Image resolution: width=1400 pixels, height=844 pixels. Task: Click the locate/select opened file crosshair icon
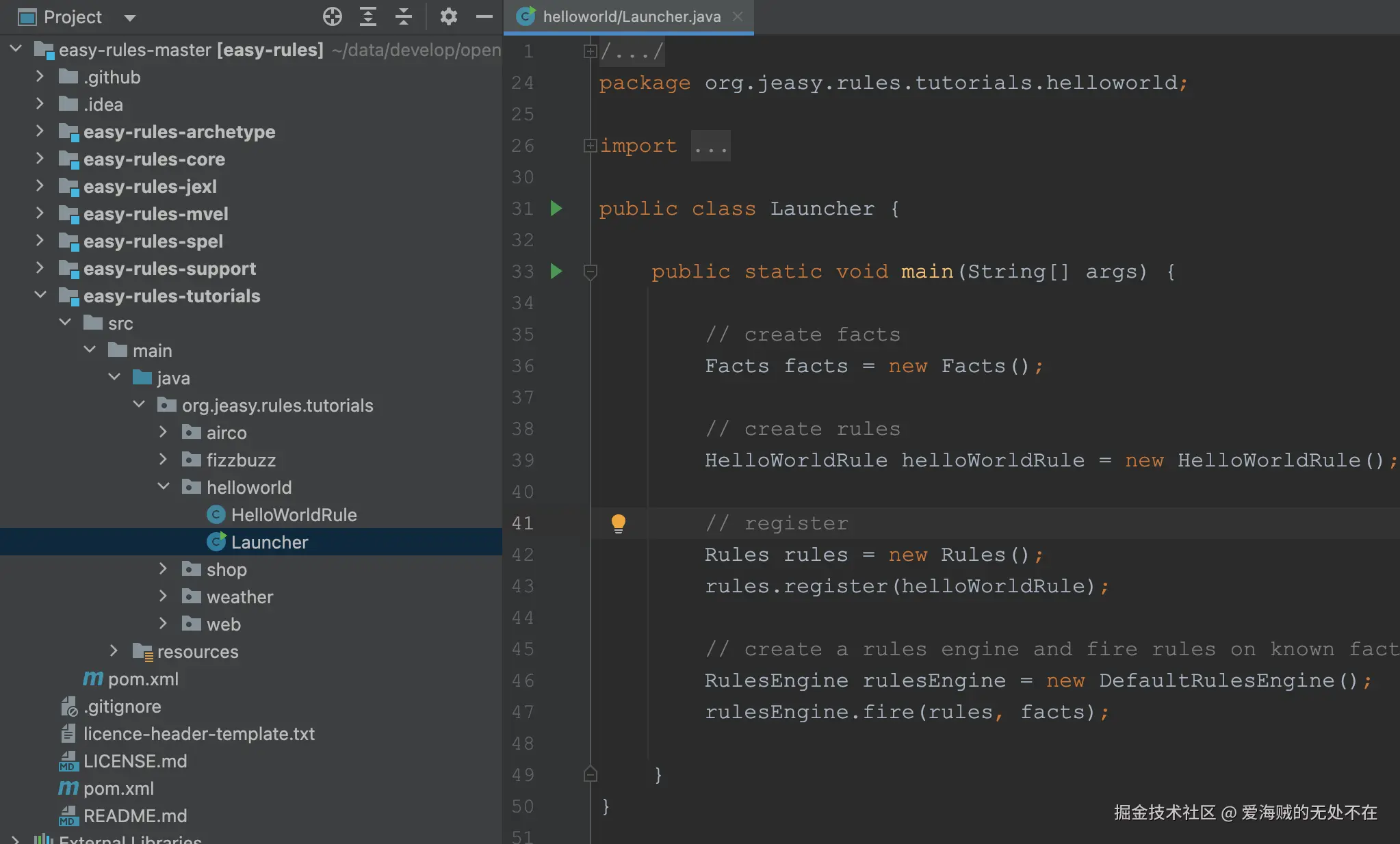(333, 16)
